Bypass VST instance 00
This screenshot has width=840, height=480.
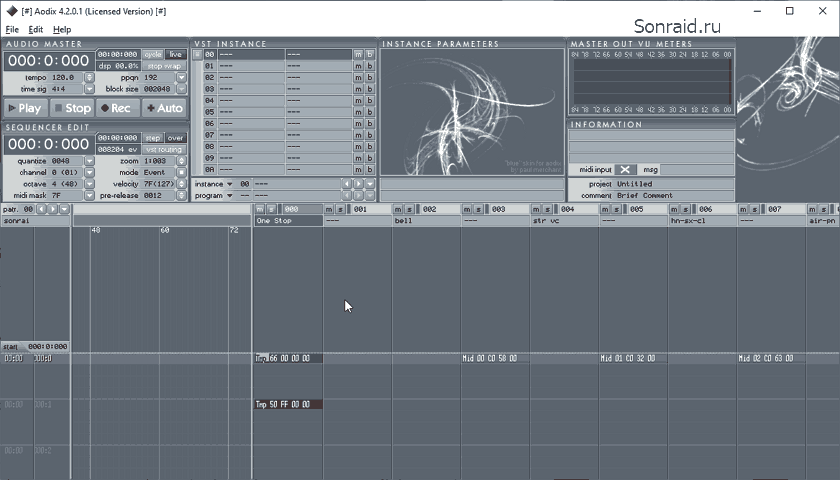(370, 55)
